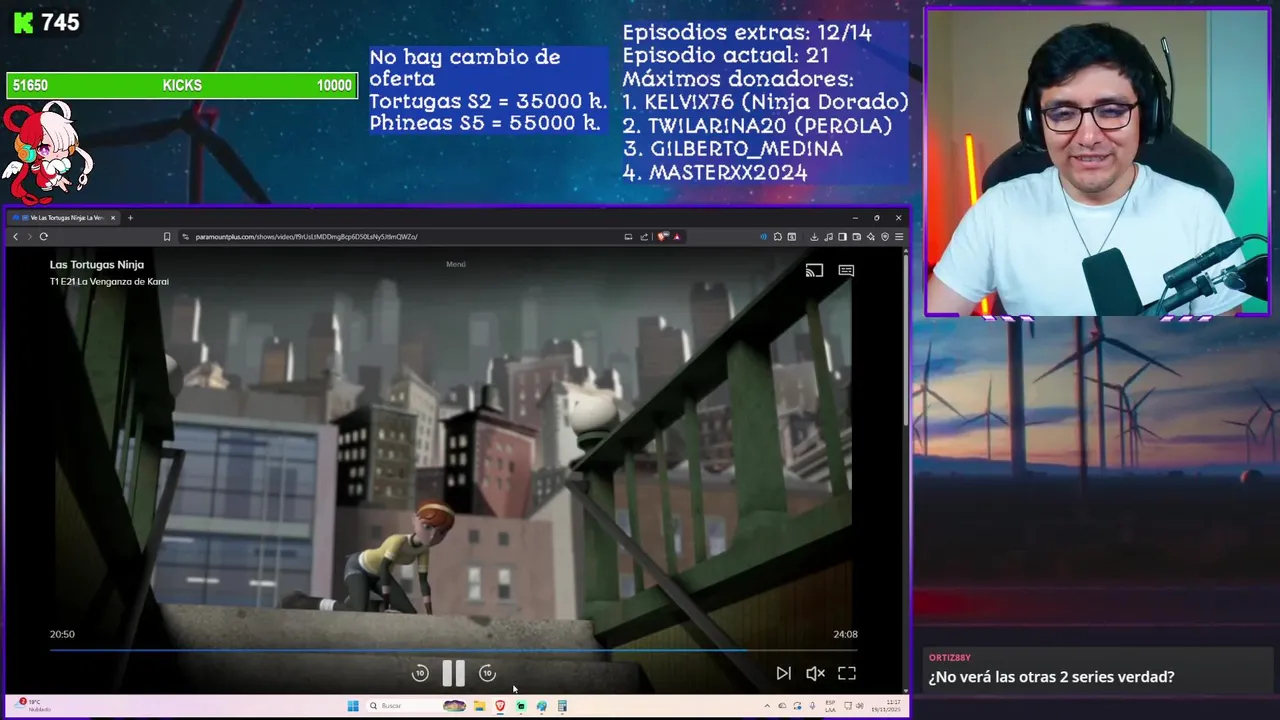Open the browser Downloads icon

814,237
